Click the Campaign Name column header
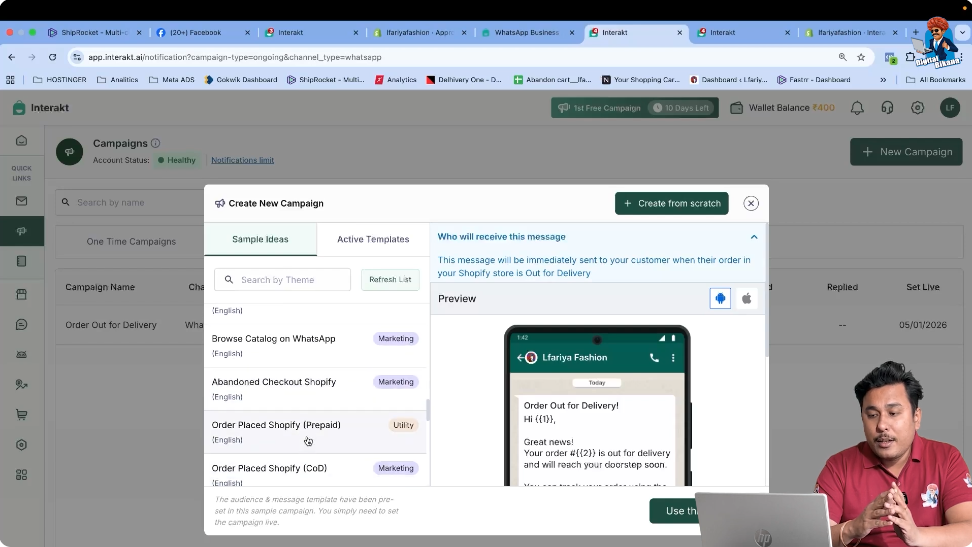The width and height of the screenshot is (972, 547). 100,287
